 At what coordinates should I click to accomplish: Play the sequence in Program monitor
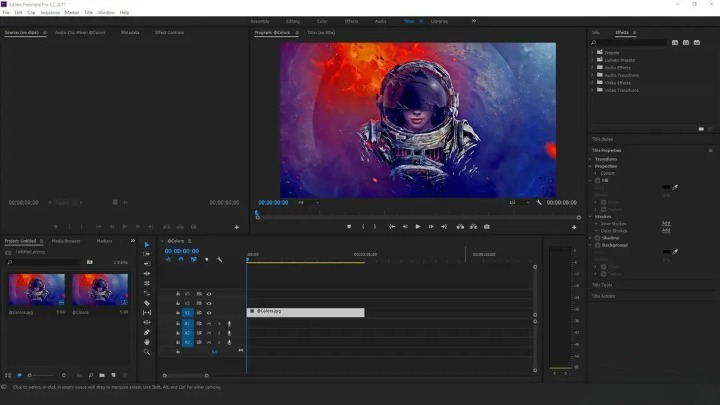coord(418,227)
